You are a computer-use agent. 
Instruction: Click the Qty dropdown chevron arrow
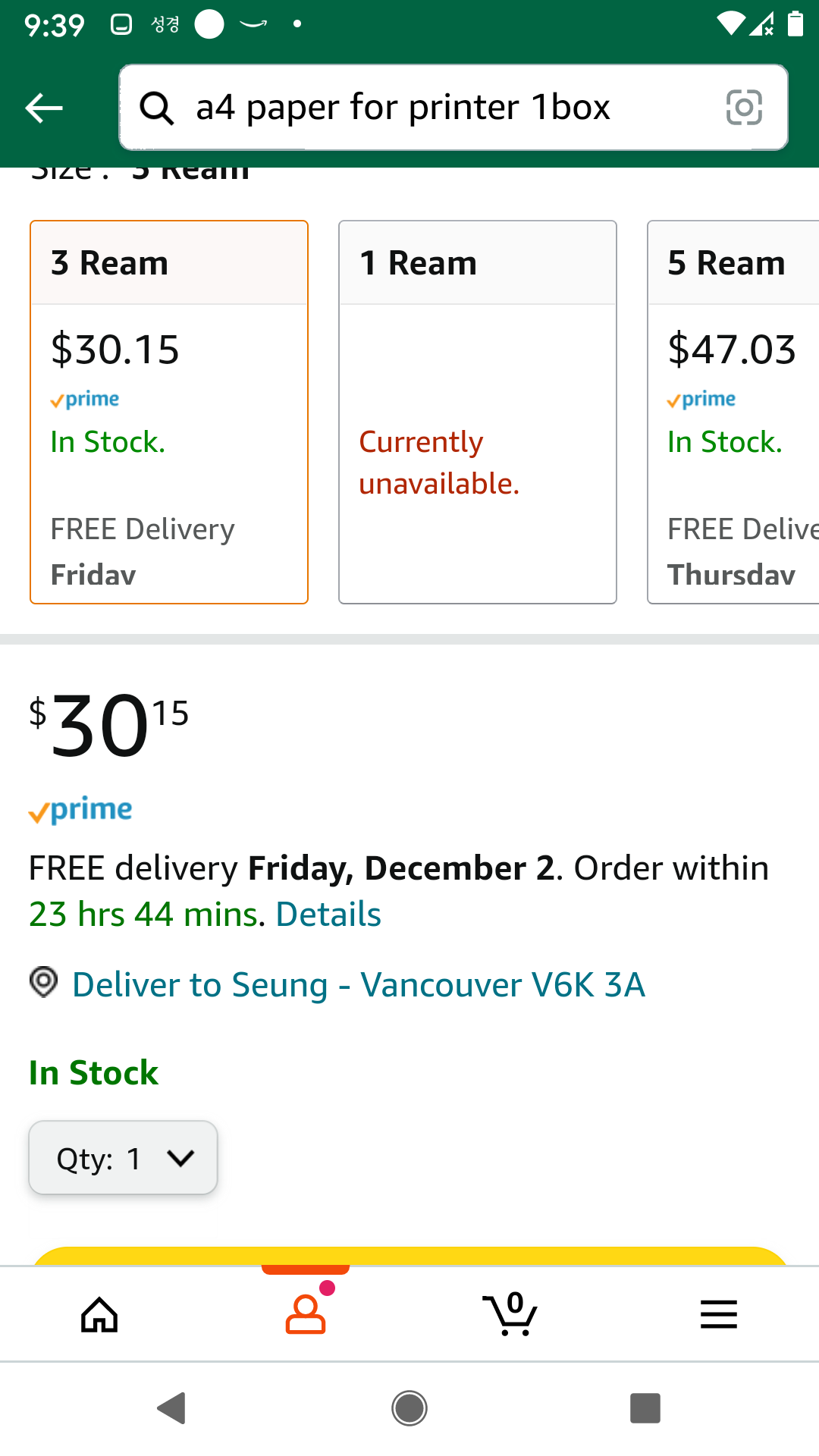pyautogui.click(x=181, y=1158)
